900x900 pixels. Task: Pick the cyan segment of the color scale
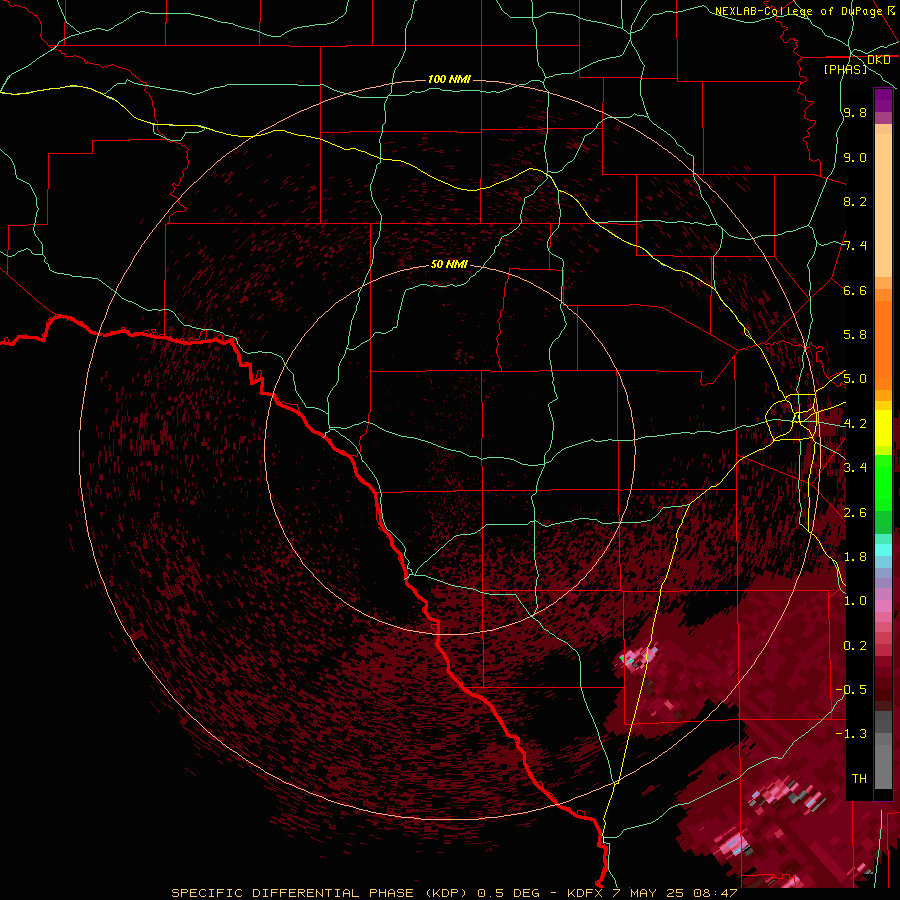click(x=883, y=550)
